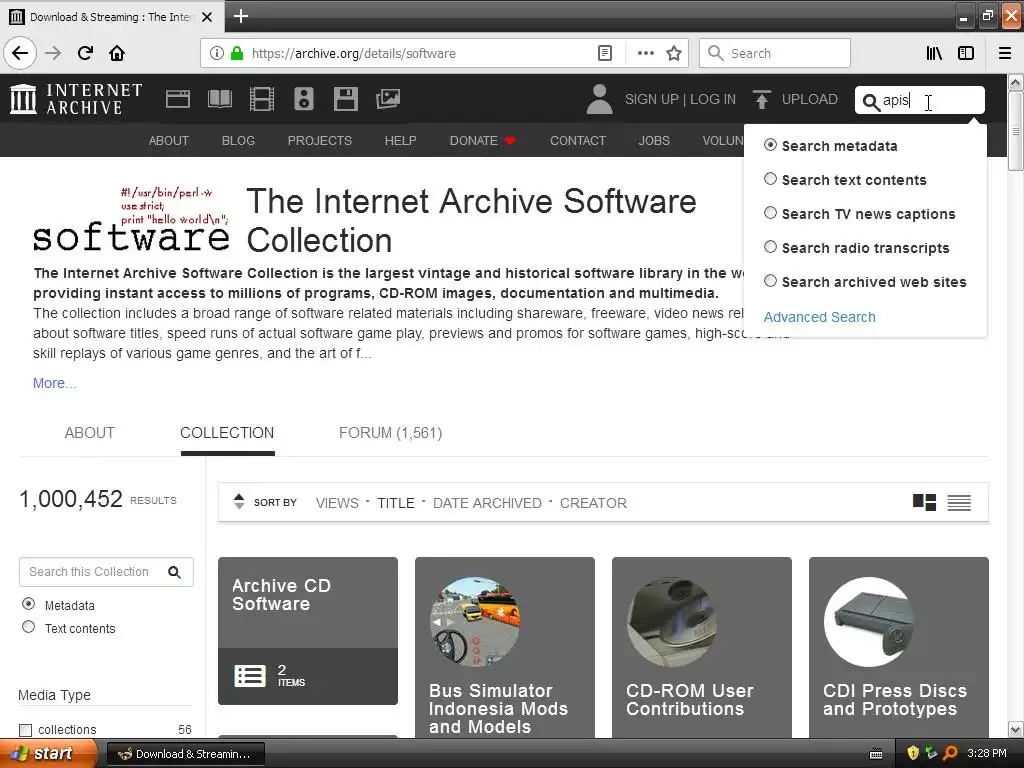Open a new browser tab
This screenshot has width=1024, height=768.
[241, 16]
